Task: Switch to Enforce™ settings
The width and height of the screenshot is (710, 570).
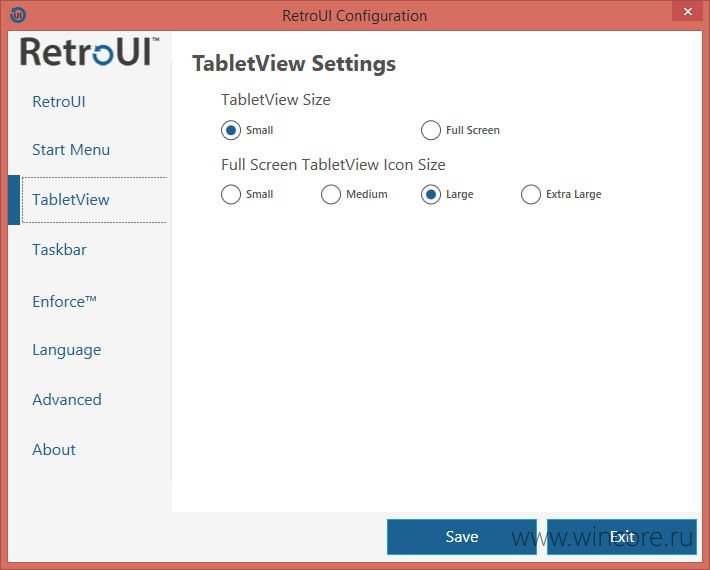Action: click(x=64, y=302)
